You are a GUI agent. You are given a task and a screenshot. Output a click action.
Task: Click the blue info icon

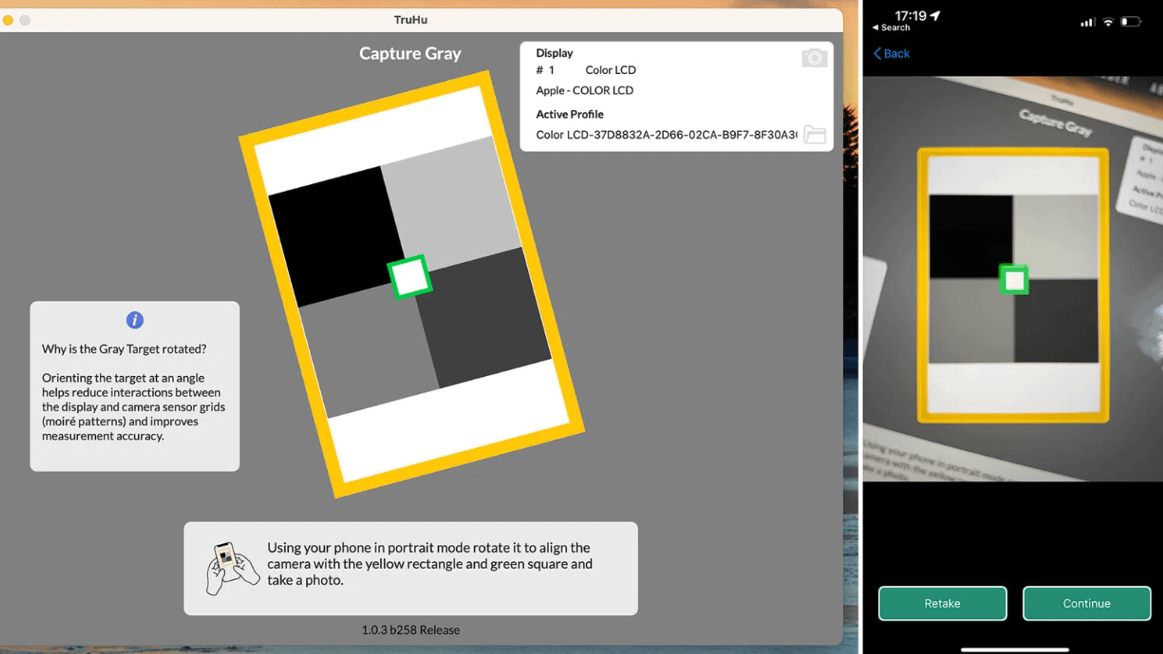(135, 320)
